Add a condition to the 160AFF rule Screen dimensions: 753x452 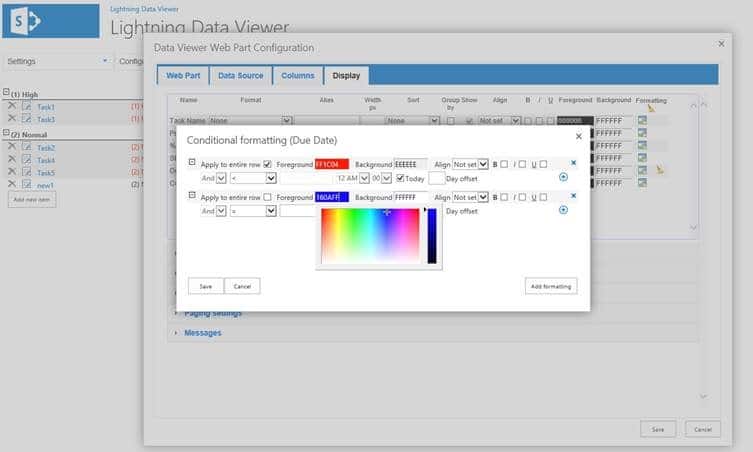click(x=563, y=210)
